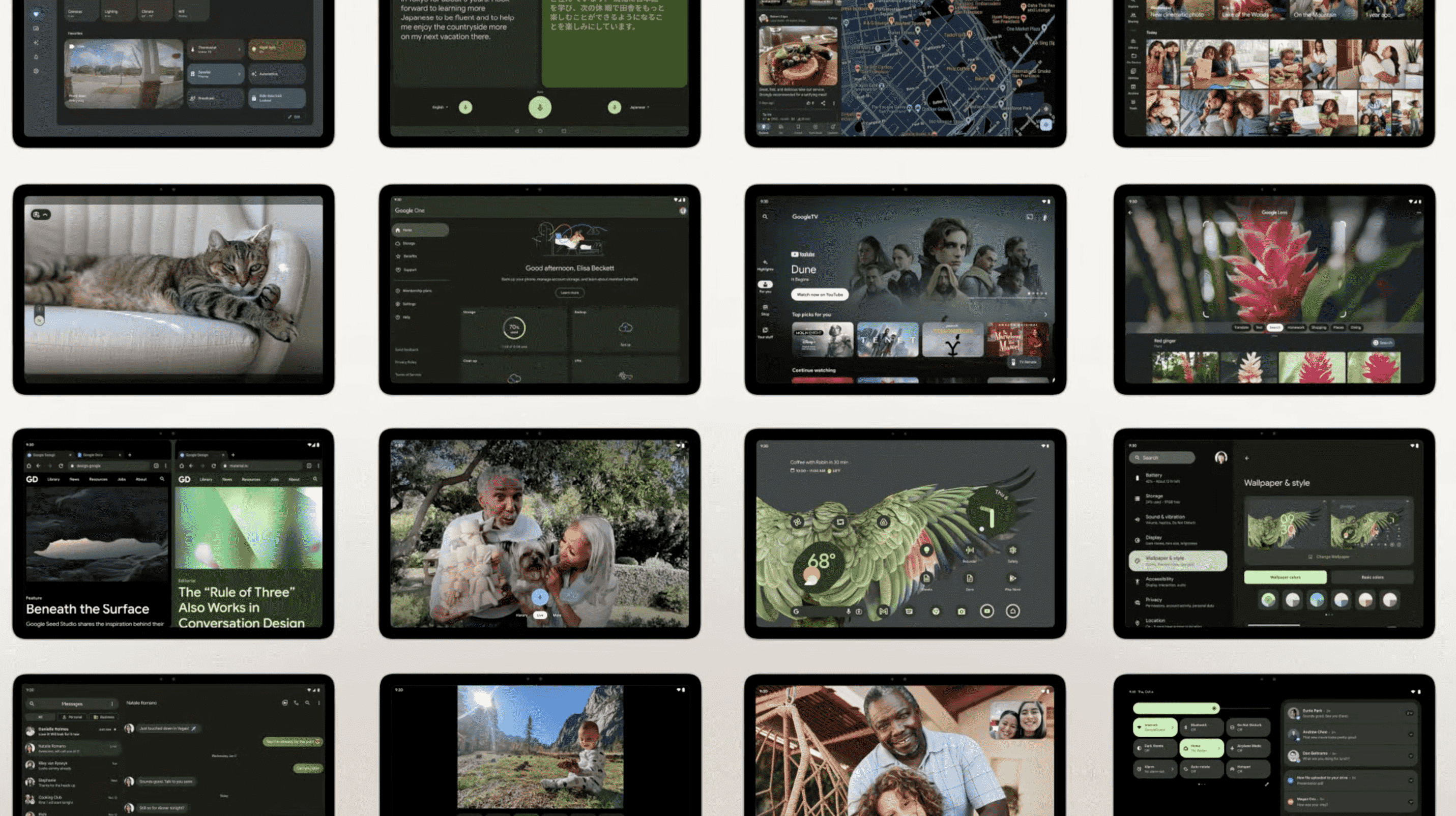
Task: Click the Search field in Settings
Action: point(1162,458)
